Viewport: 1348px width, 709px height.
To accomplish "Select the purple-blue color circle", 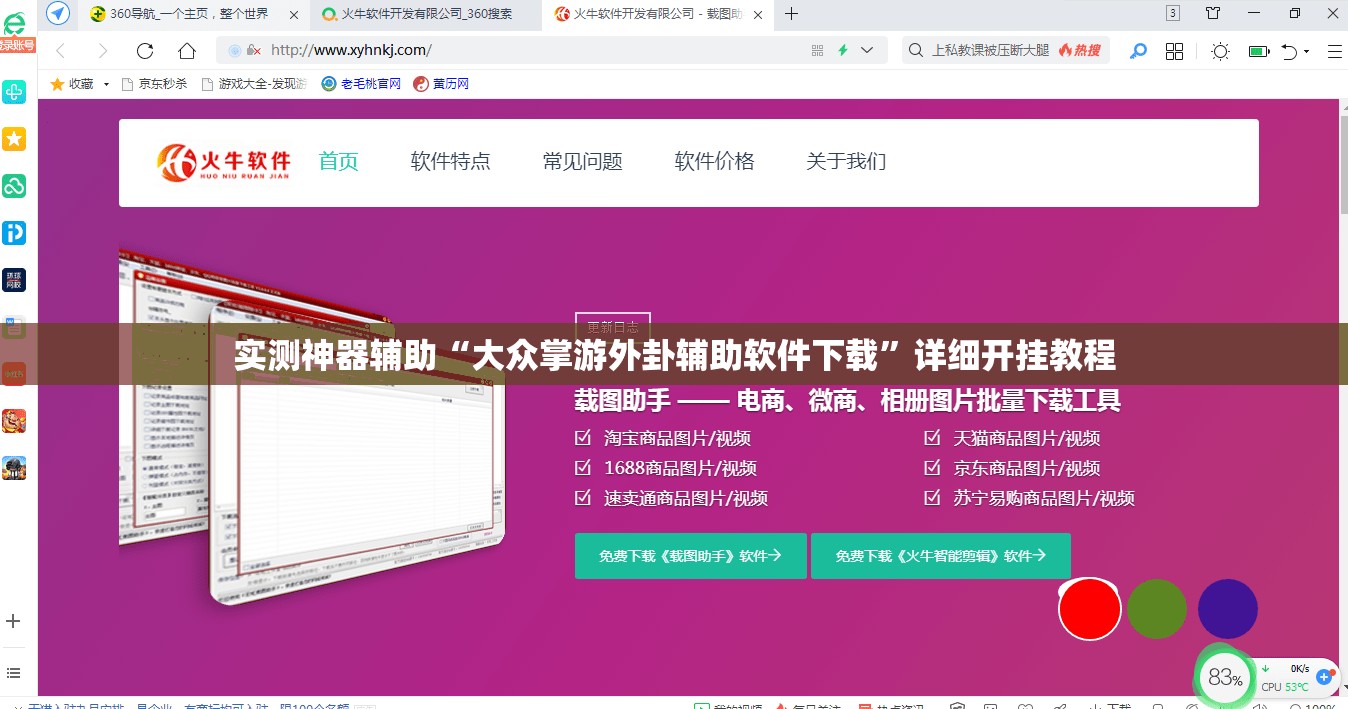I will coord(1227,609).
